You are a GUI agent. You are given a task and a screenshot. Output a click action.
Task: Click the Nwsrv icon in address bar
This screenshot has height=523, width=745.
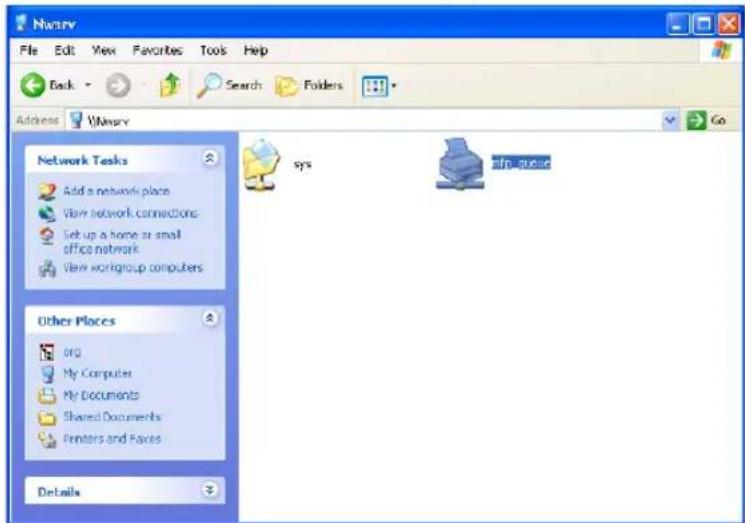point(76,121)
